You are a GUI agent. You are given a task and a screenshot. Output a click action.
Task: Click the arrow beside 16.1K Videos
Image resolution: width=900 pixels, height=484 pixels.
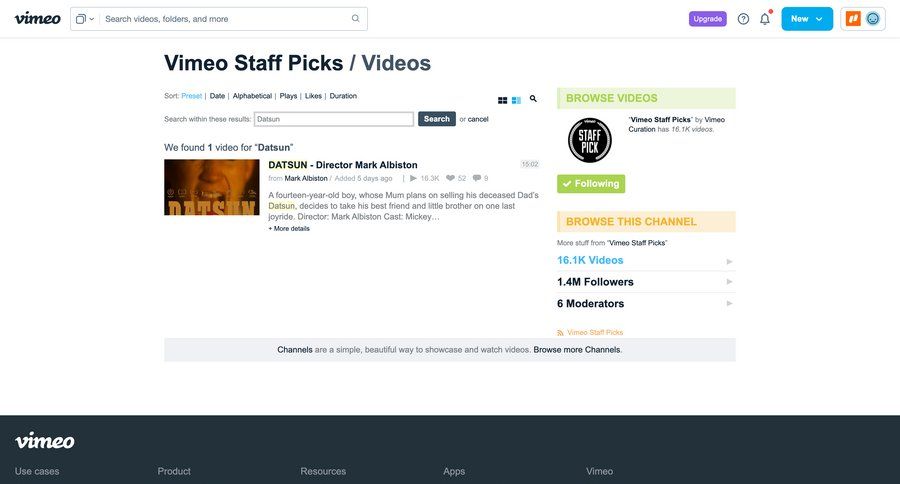pyautogui.click(x=730, y=261)
